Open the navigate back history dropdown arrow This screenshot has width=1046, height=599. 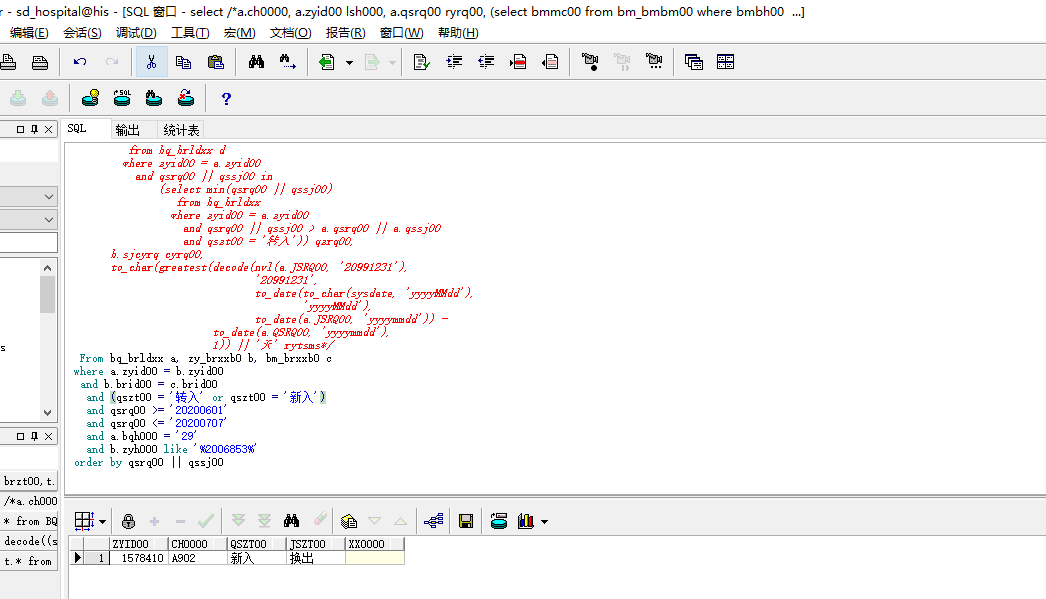(349, 63)
